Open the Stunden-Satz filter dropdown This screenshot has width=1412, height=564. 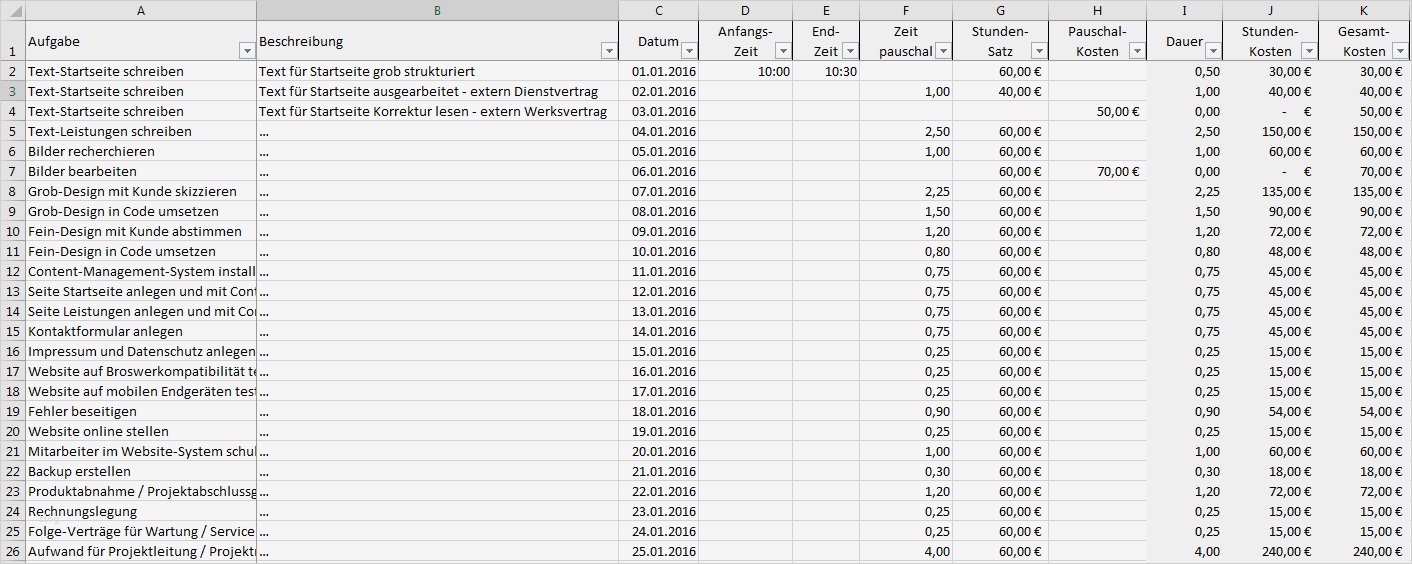pyautogui.click(x=1039, y=51)
